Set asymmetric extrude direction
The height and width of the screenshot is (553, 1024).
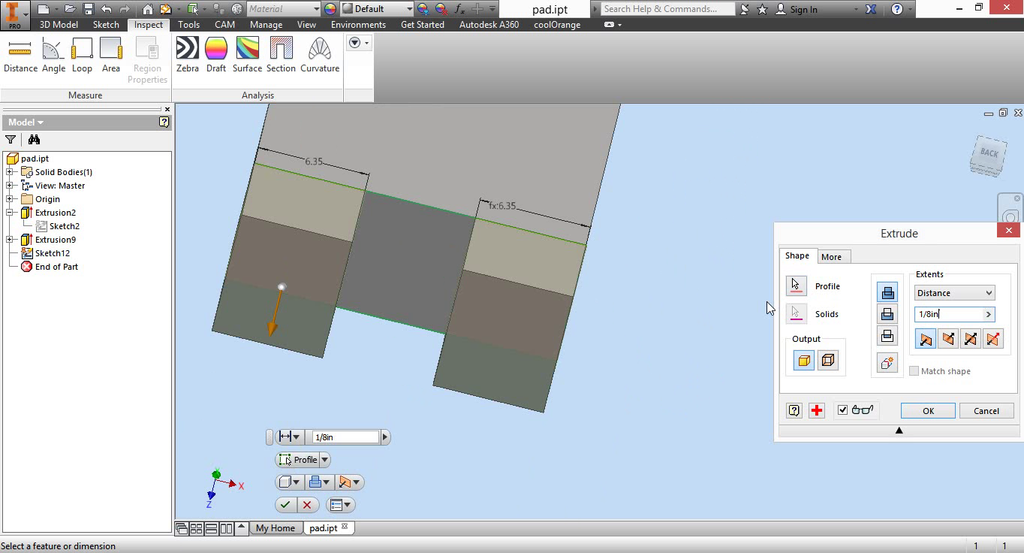click(993, 338)
